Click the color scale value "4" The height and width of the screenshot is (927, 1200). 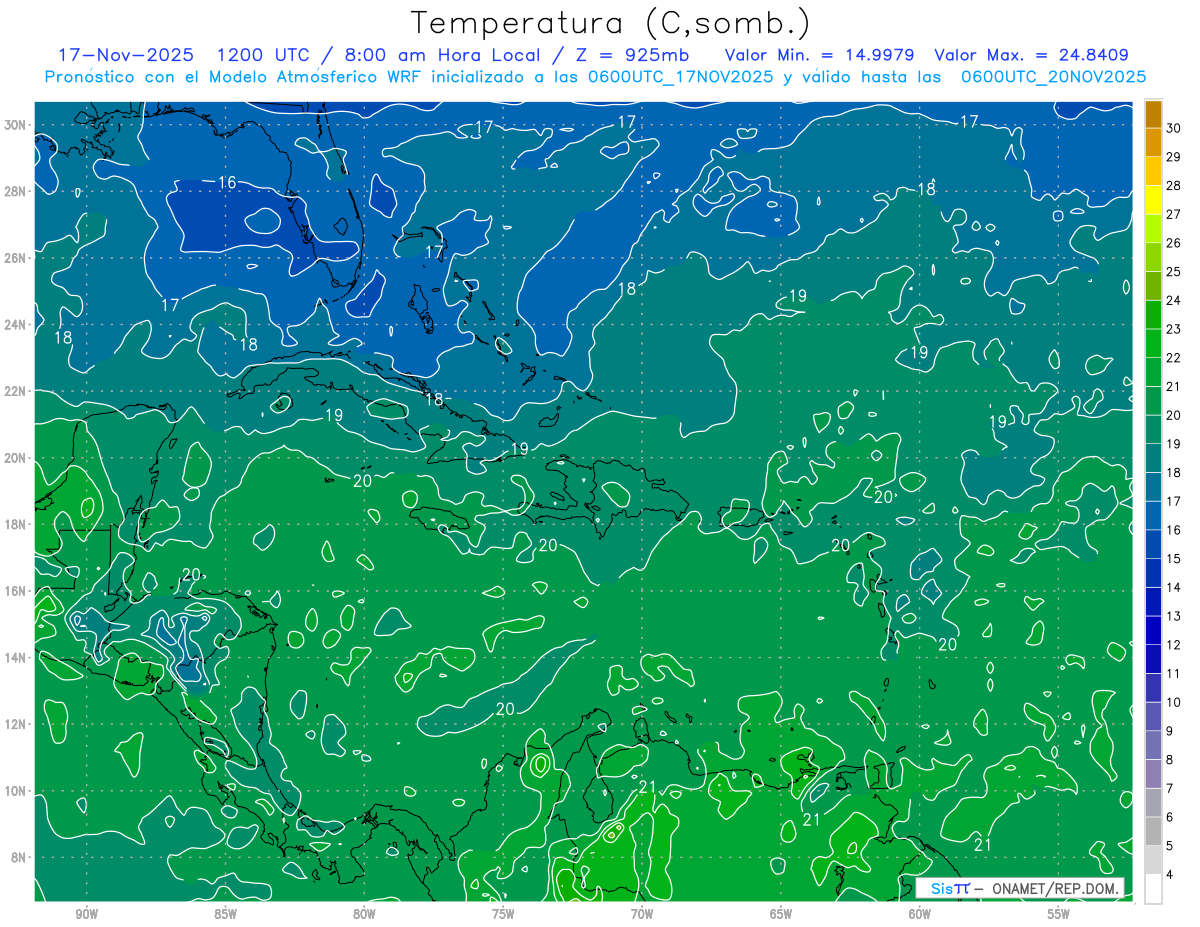(1169, 876)
